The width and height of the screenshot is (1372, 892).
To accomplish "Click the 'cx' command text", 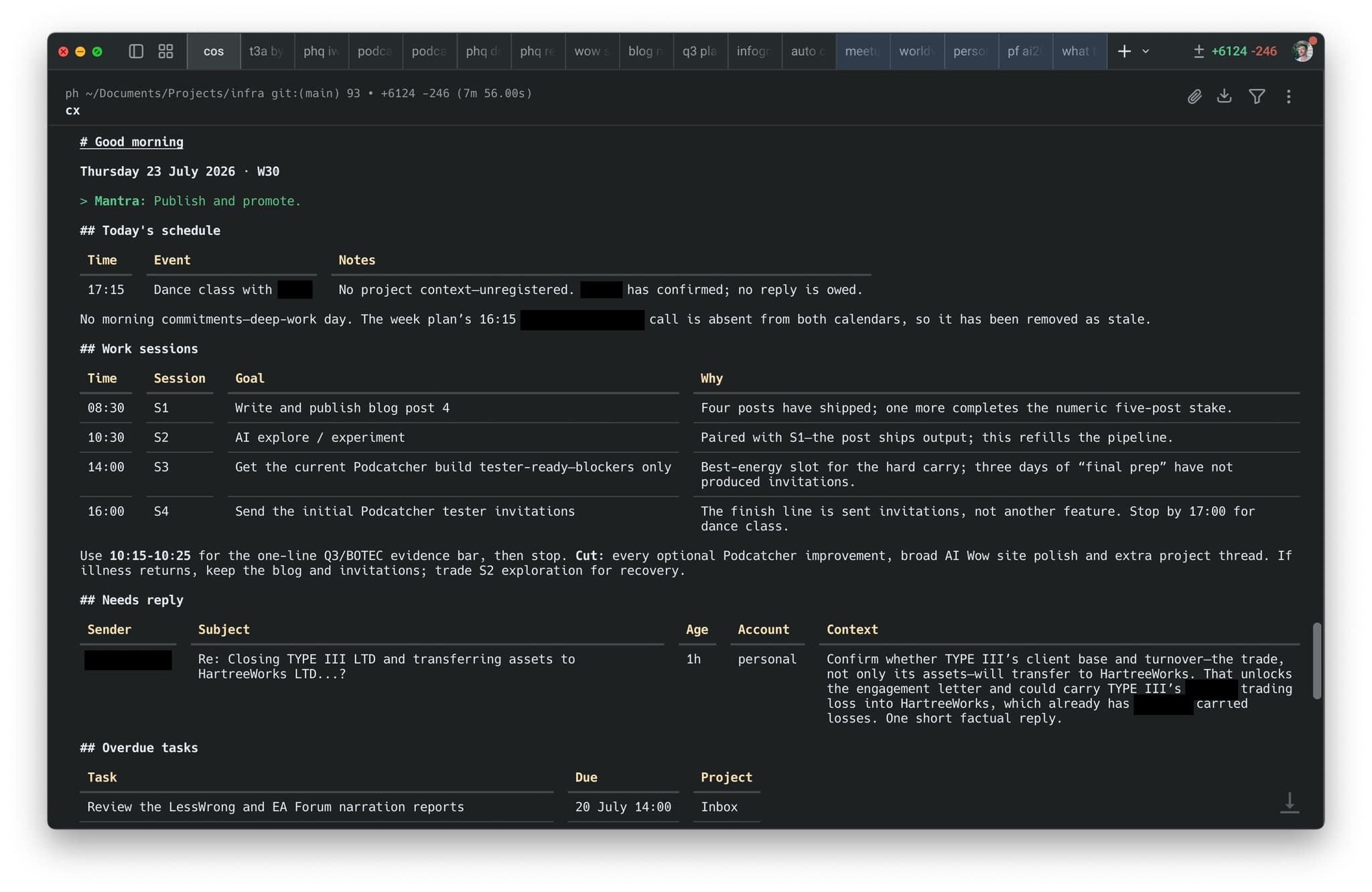I will 72,110.
